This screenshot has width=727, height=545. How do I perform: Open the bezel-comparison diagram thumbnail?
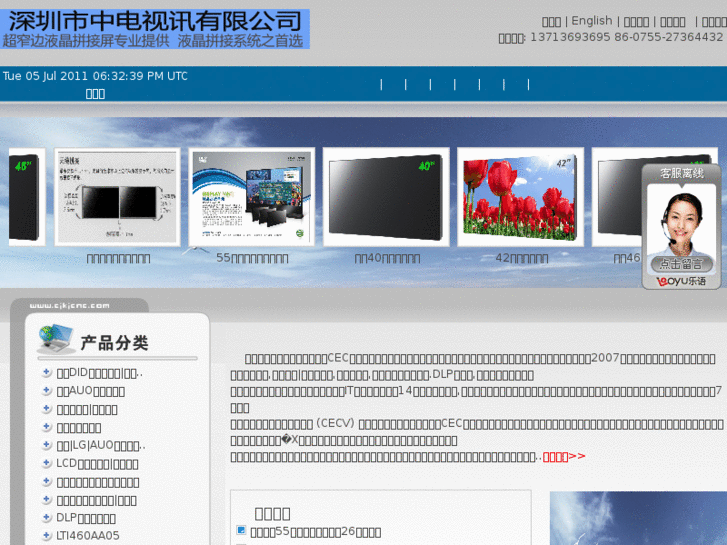pos(117,197)
